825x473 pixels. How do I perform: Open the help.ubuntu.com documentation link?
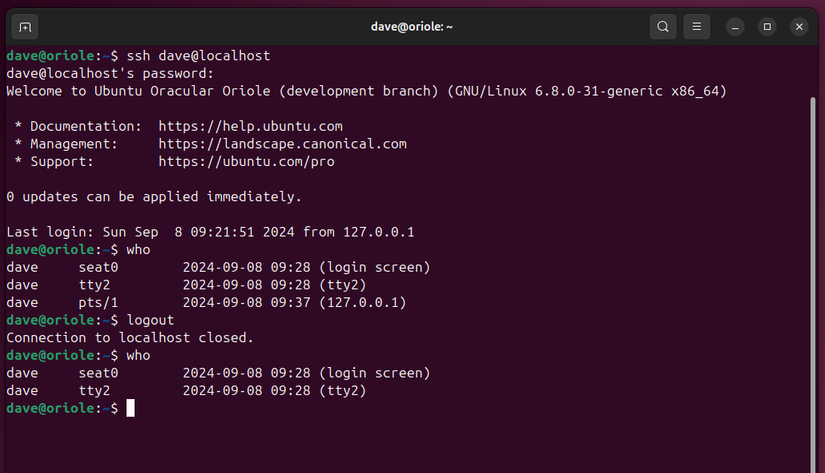[x=250, y=126]
